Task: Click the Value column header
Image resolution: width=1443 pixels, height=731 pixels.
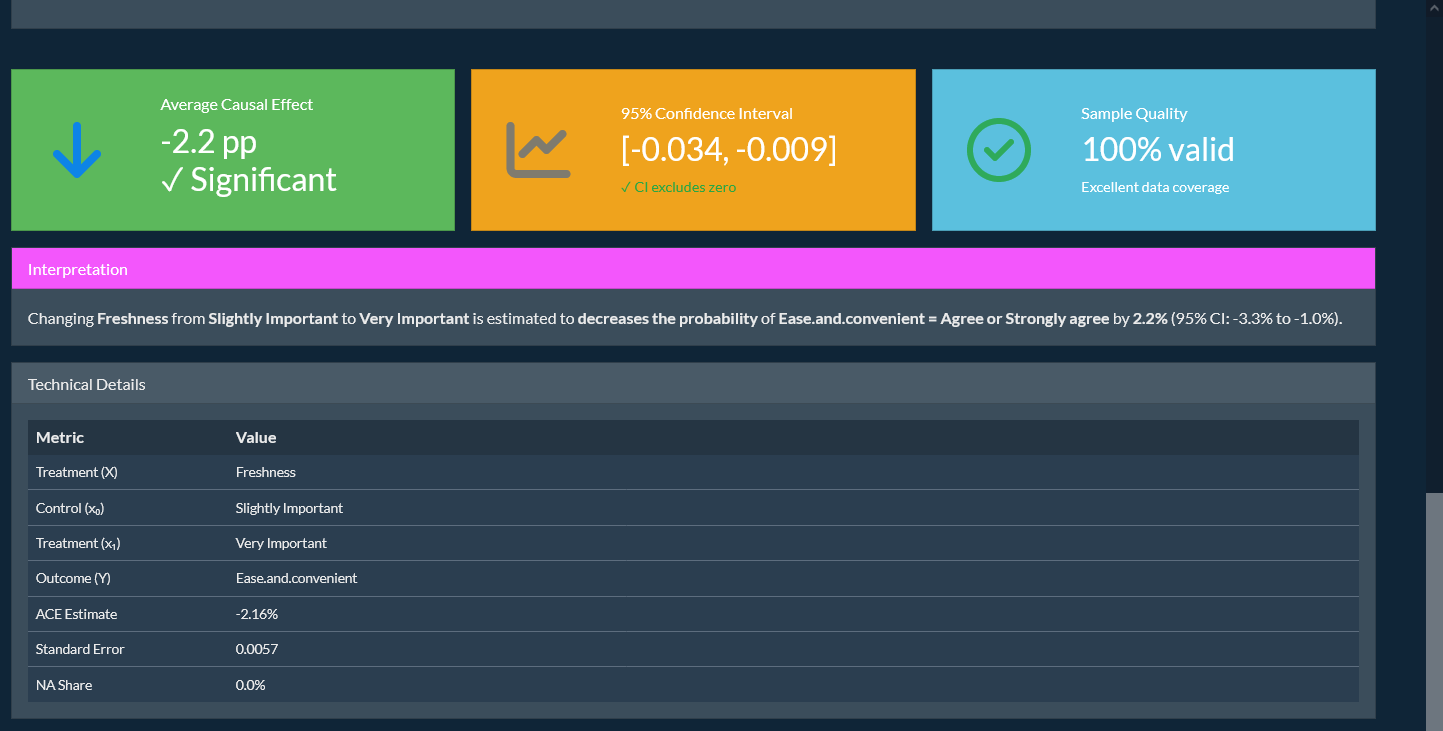Action: (x=256, y=437)
